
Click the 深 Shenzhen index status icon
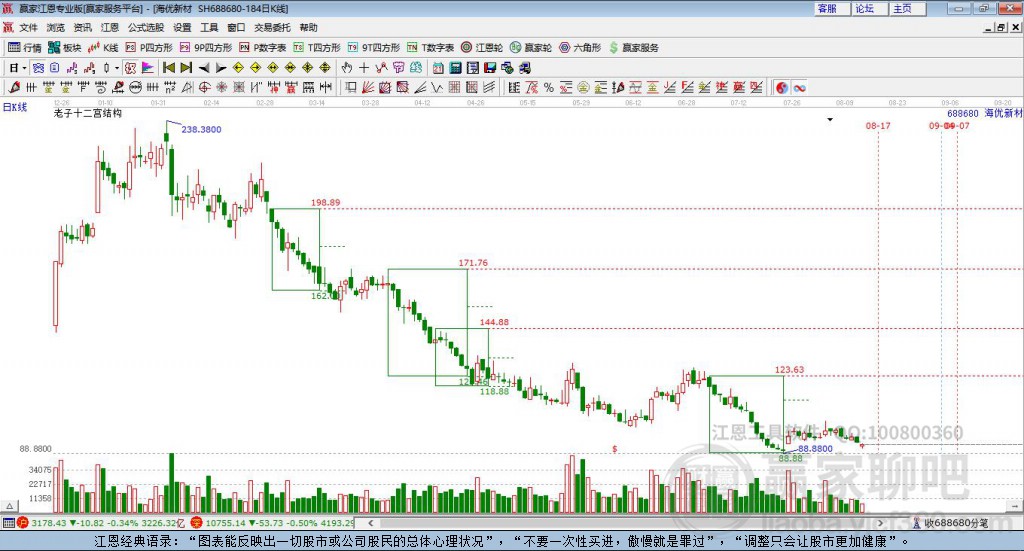[x=196, y=523]
